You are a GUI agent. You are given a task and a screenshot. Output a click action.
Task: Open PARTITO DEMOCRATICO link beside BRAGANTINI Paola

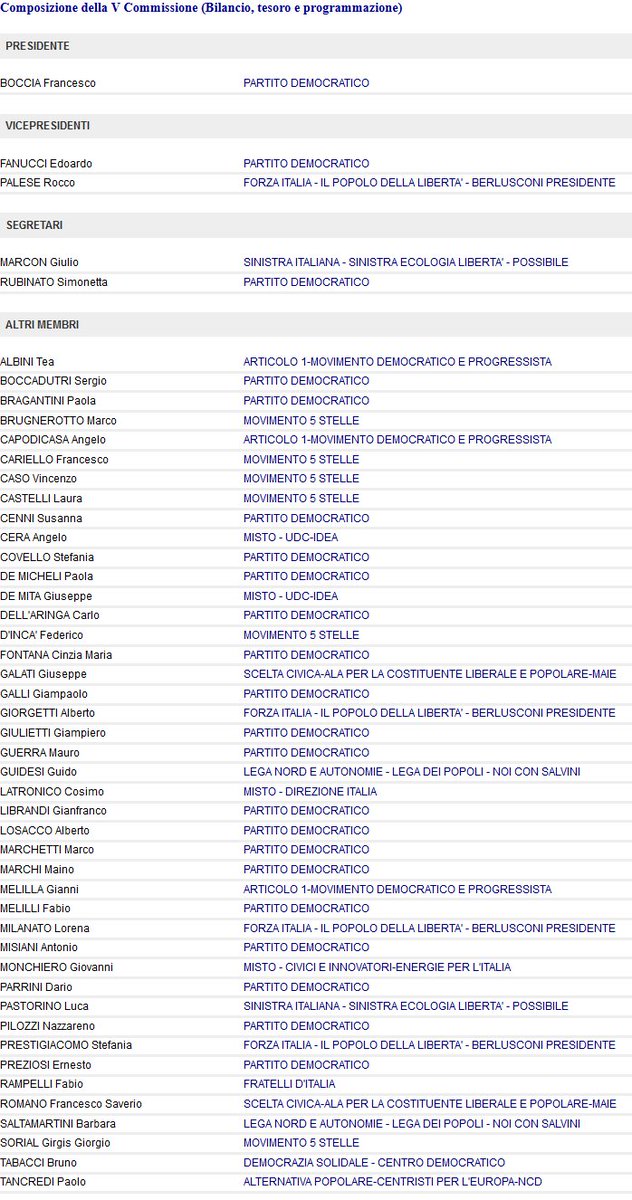306,401
